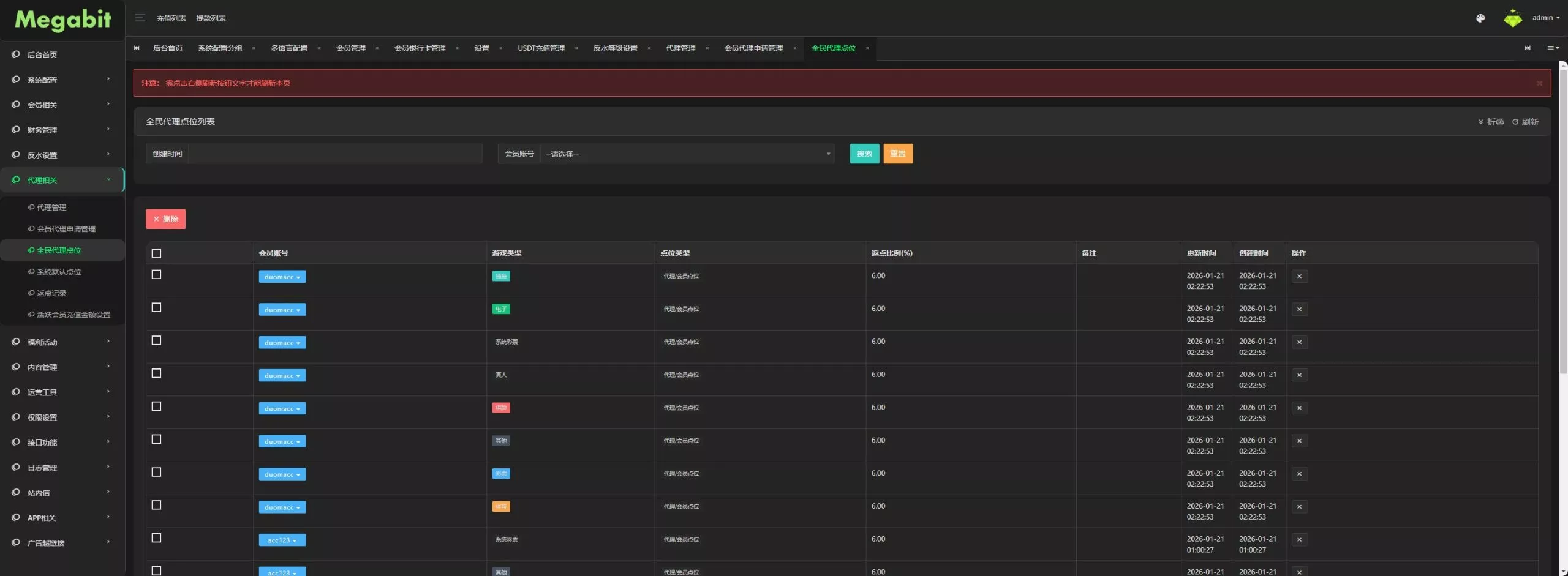Click the admin diamond avatar icon
This screenshot has height=576, width=1568.
1513,18
